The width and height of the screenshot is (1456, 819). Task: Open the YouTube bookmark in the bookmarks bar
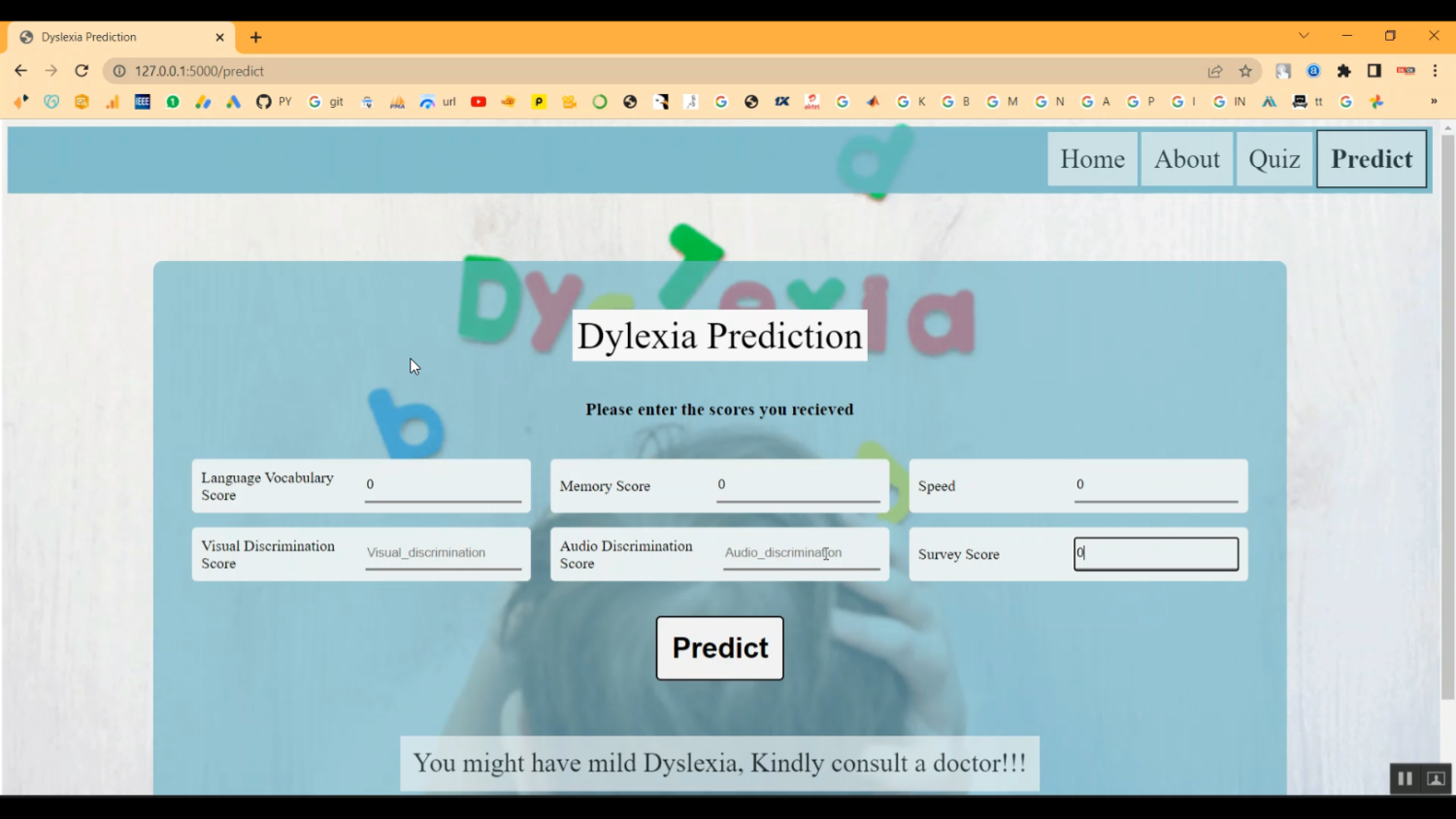point(478,101)
